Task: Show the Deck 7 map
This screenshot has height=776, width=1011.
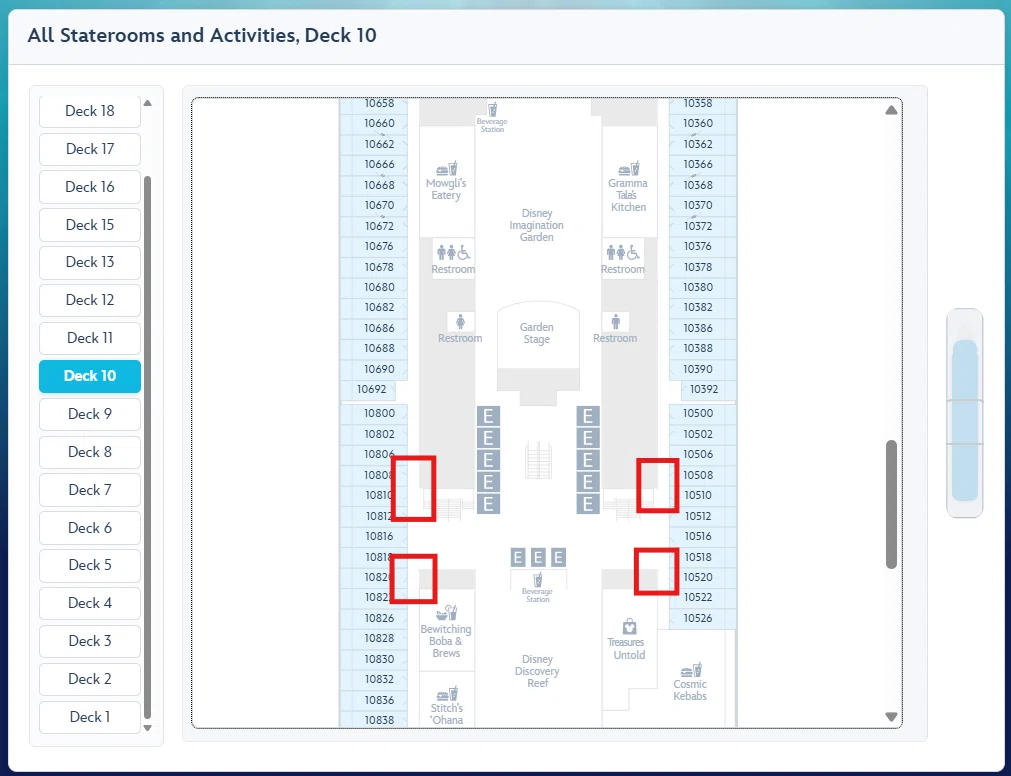Action: [90, 490]
